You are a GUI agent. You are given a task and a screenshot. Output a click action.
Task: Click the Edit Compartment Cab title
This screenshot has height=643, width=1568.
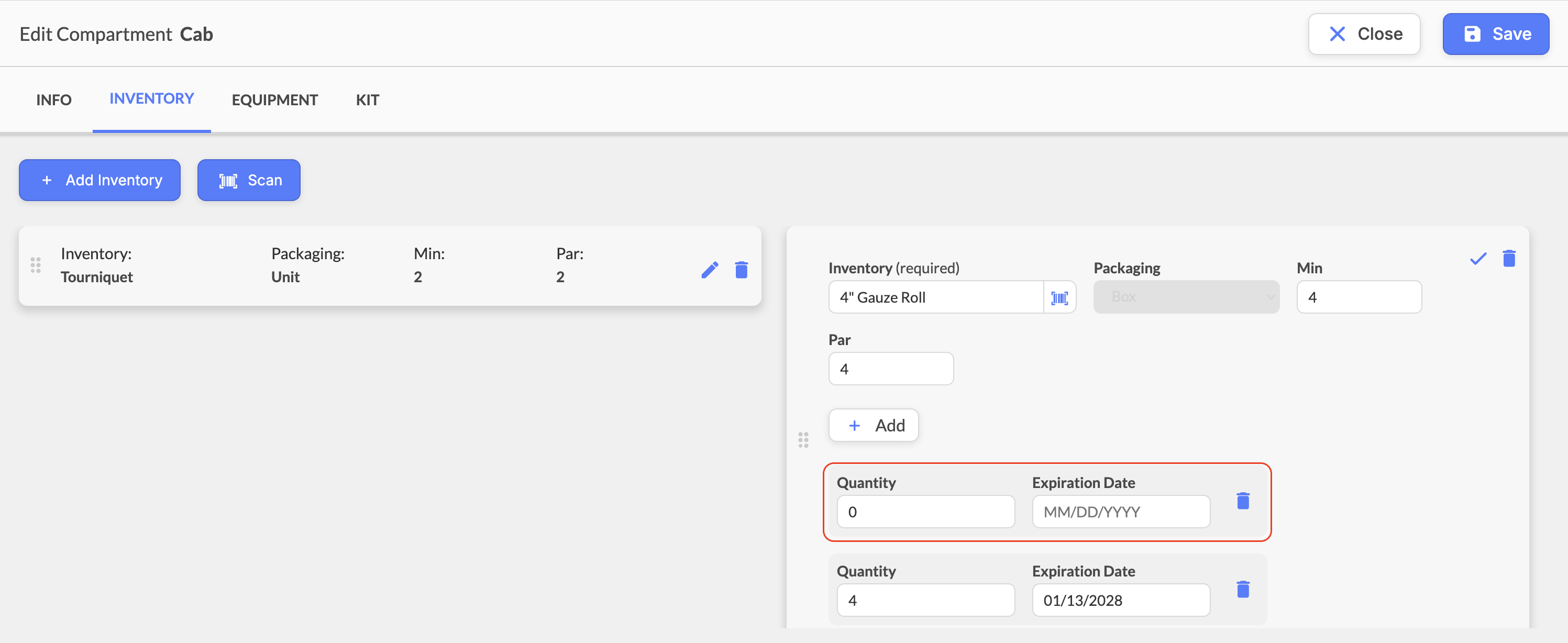point(116,34)
